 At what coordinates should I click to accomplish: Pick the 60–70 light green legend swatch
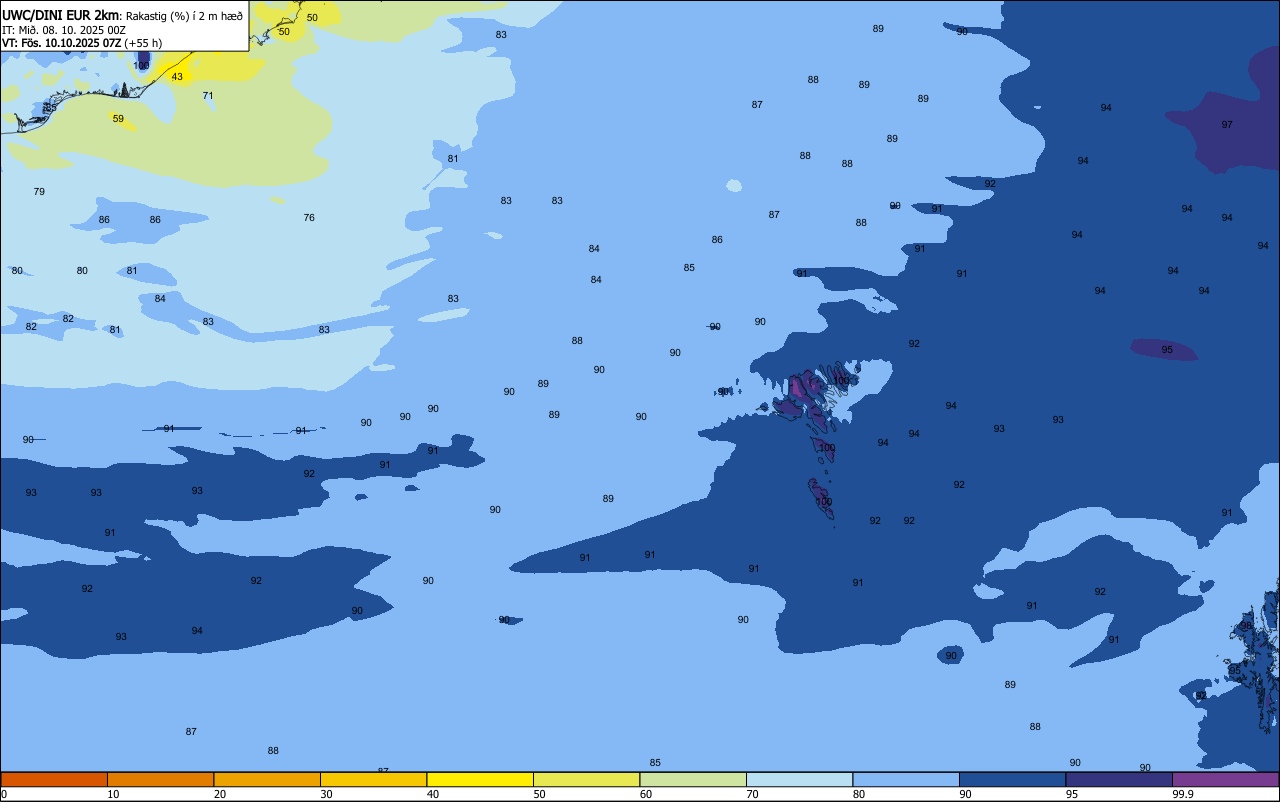(x=693, y=779)
